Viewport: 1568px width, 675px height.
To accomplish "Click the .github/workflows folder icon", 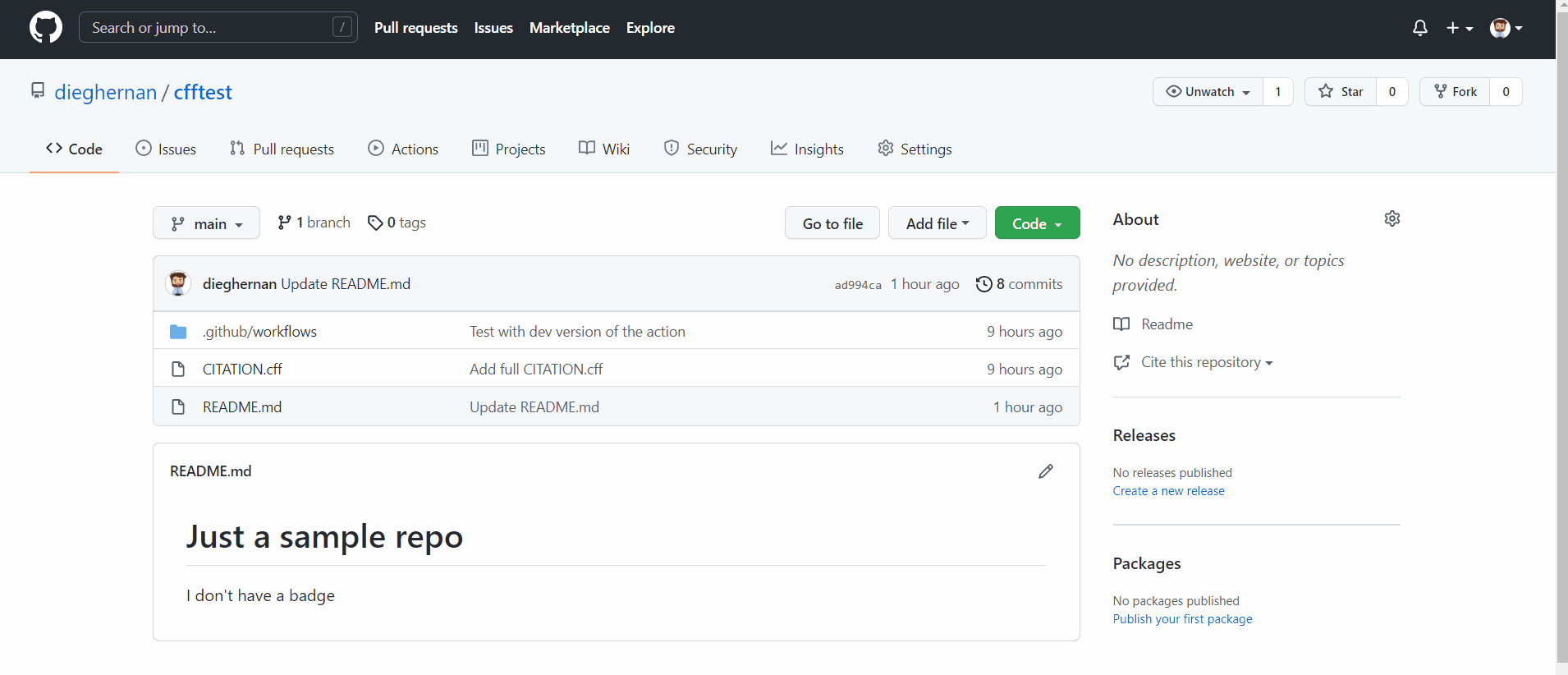I will click(178, 332).
